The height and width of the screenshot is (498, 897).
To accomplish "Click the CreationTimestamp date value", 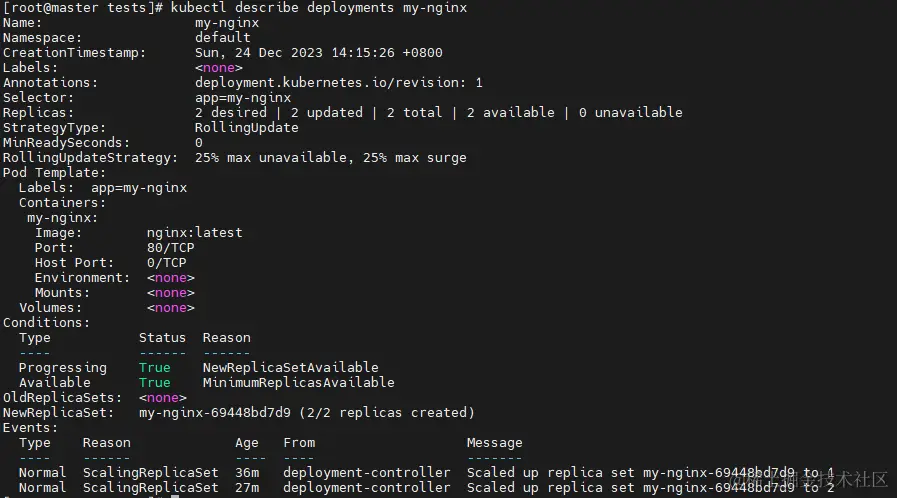I will point(319,53).
